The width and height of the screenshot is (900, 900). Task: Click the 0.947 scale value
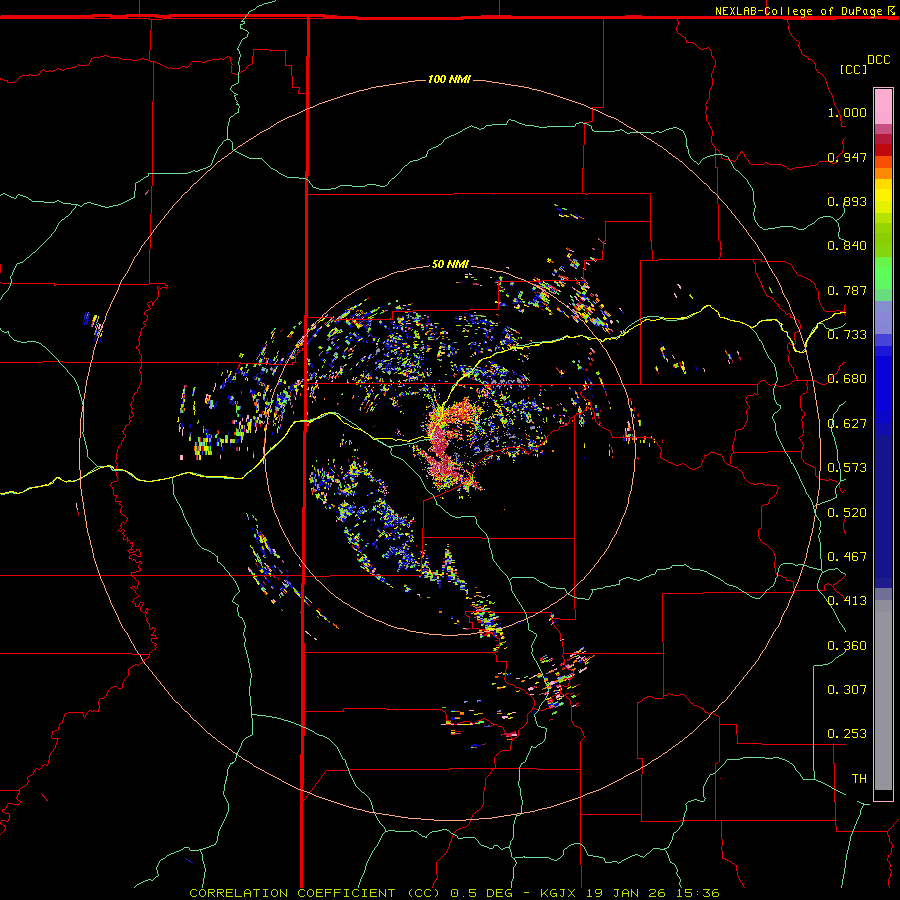[x=847, y=157]
